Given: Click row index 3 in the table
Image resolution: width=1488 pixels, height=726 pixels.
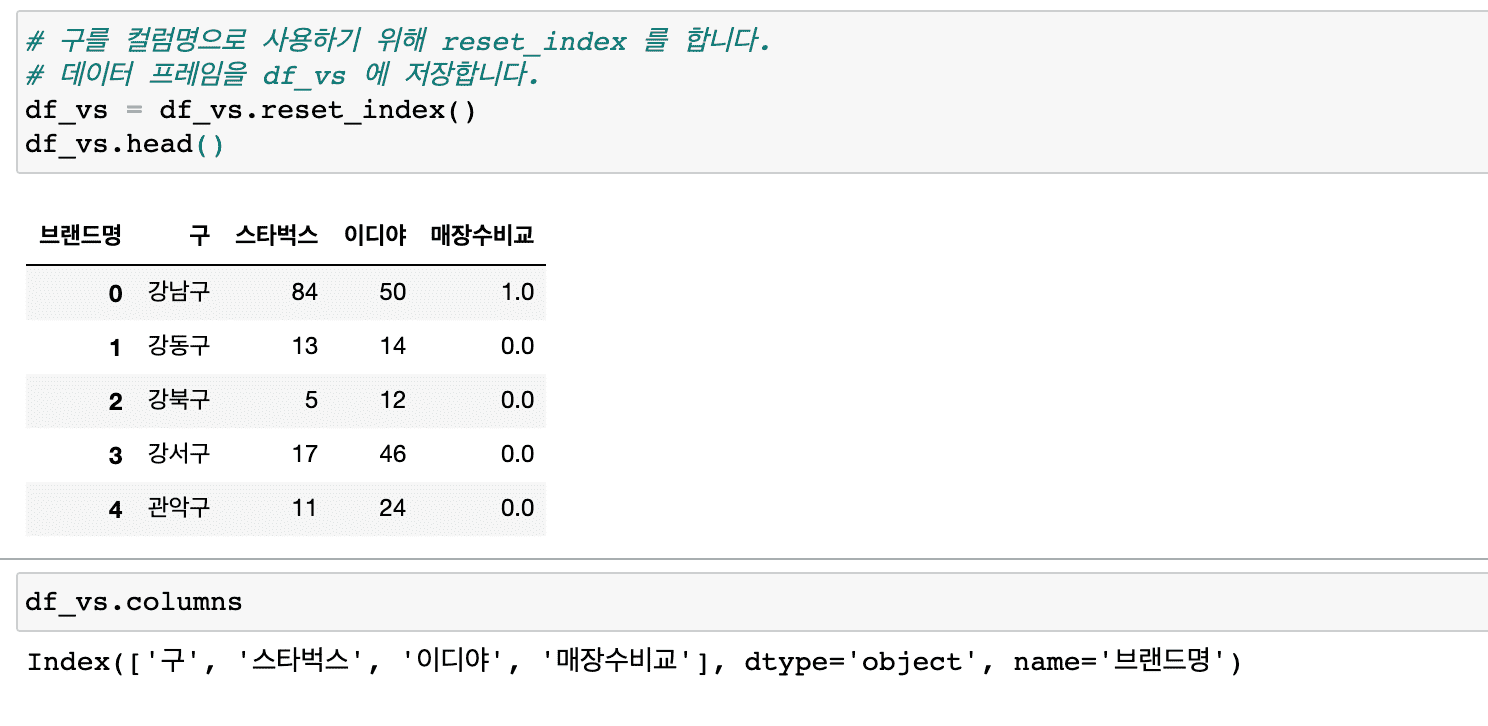Looking at the screenshot, I should pyautogui.click(x=115, y=455).
